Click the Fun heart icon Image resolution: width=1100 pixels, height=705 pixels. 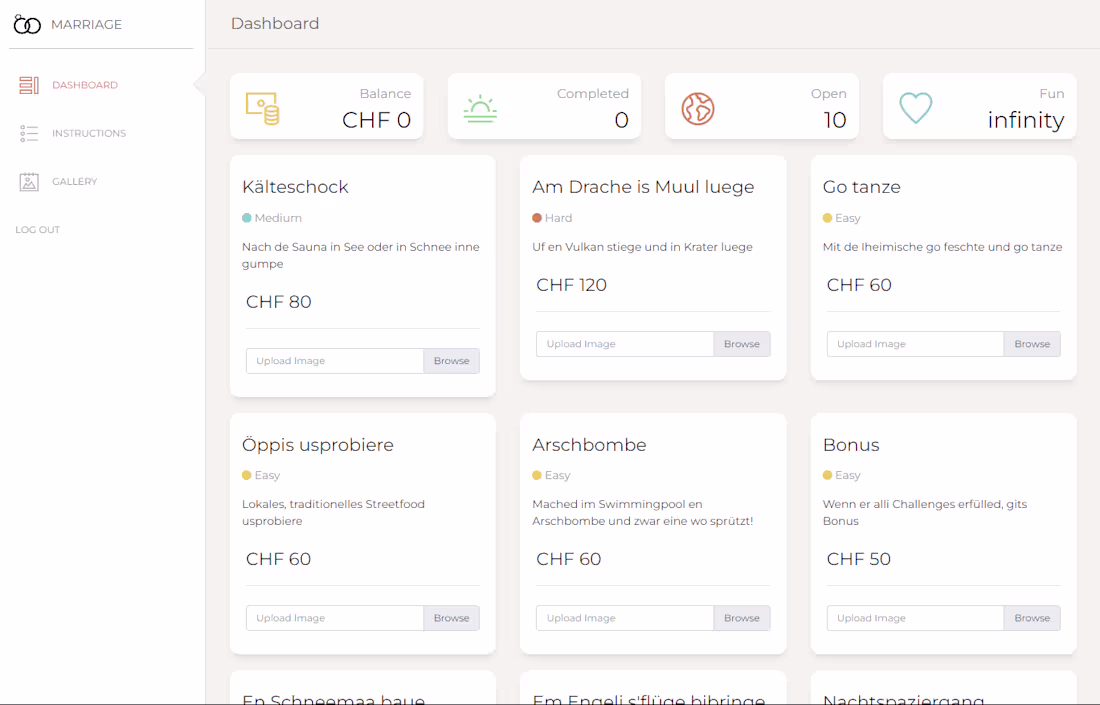click(915, 108)
